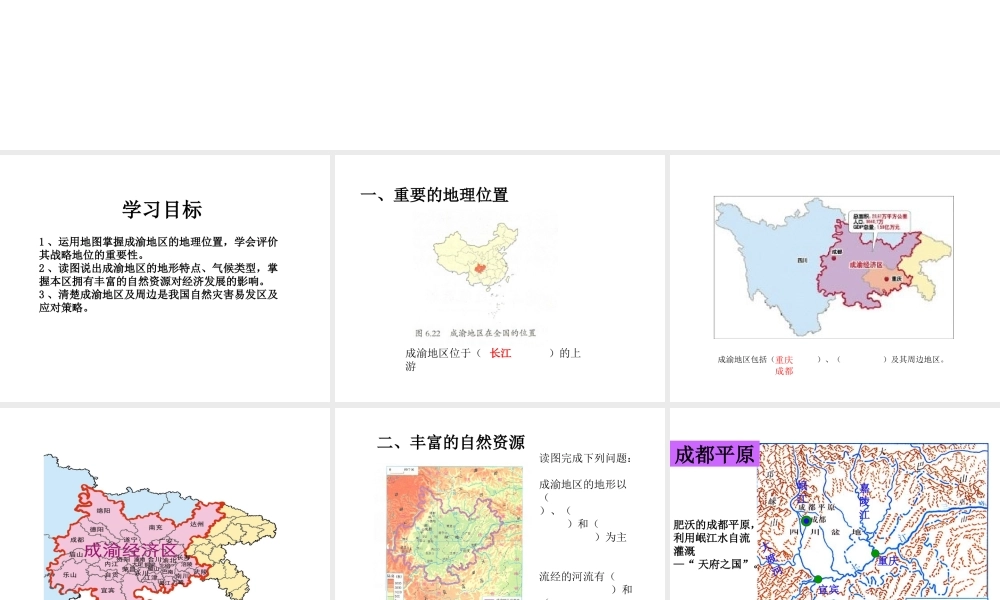The height and width of the screenshot is (600, 1000).
Task: Click the 二、丰富的自然资源 heading
Action: pos(451,442)
